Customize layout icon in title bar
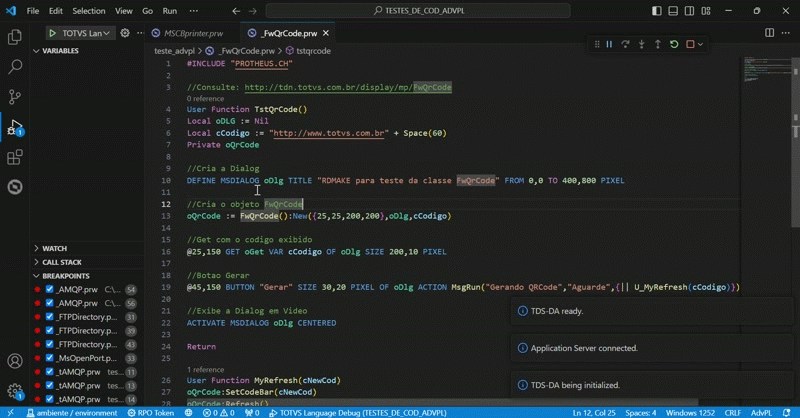The image size is (800, 418). point(706,11)
